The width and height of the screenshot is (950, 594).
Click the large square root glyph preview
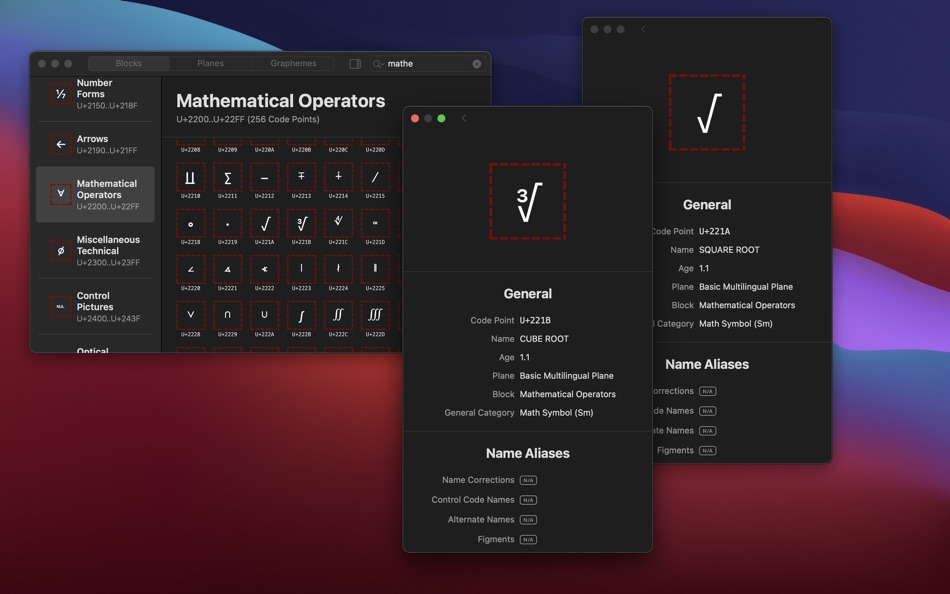(x=707, y=112)
